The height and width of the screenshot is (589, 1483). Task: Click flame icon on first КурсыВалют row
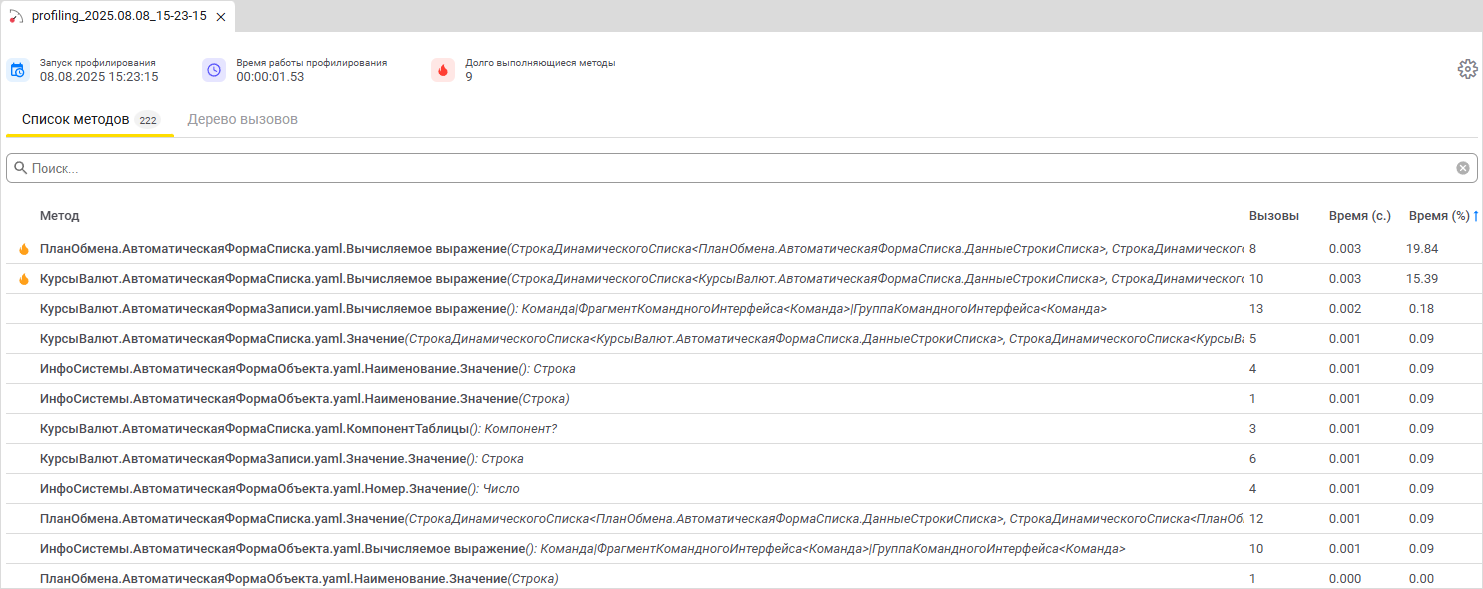pos(24,279)
